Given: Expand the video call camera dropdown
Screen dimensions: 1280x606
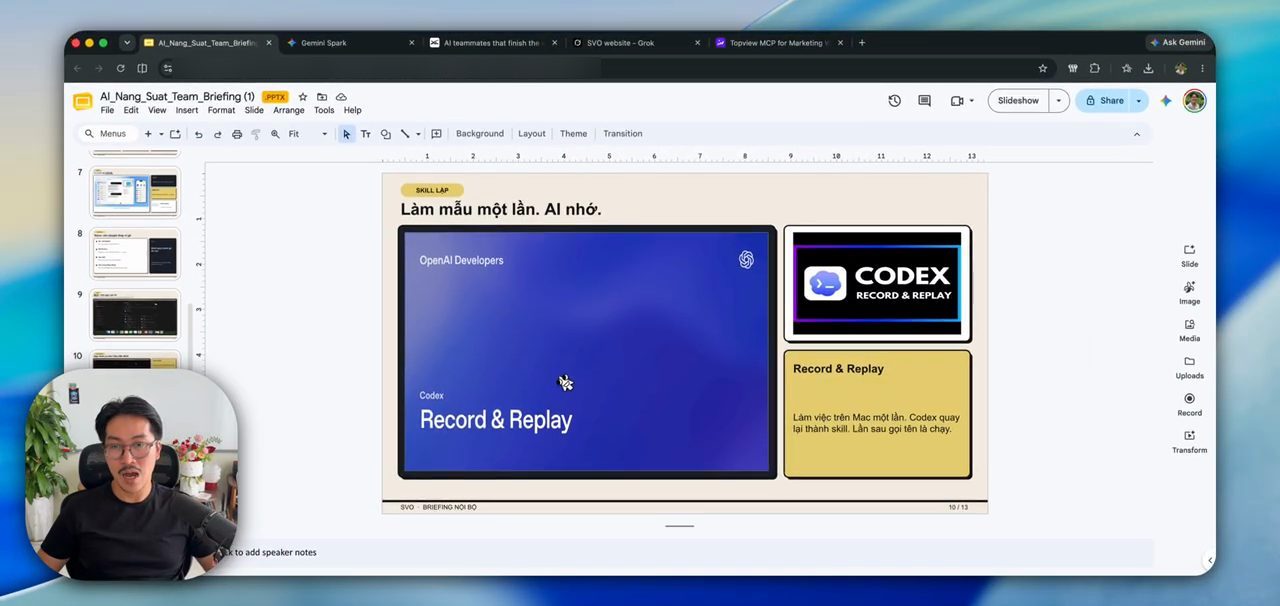Looking at the screenshot, I should 970,101.
